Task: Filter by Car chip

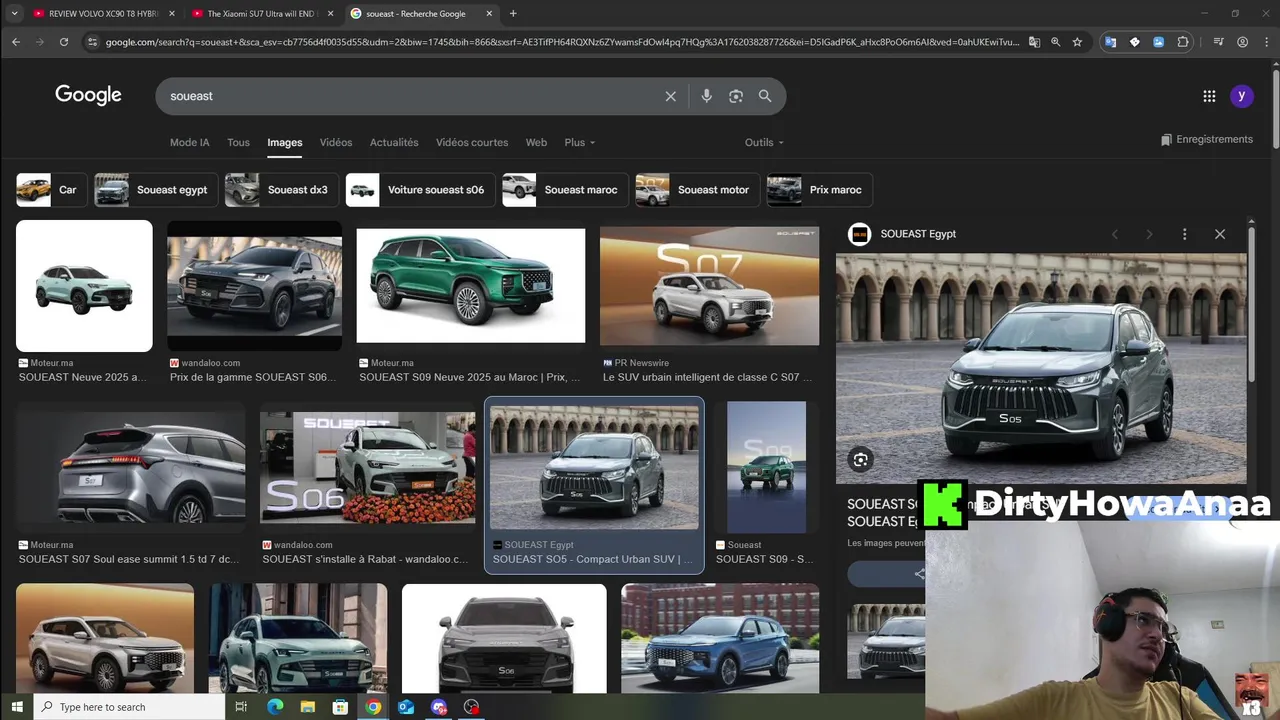Action: point(51,190)
